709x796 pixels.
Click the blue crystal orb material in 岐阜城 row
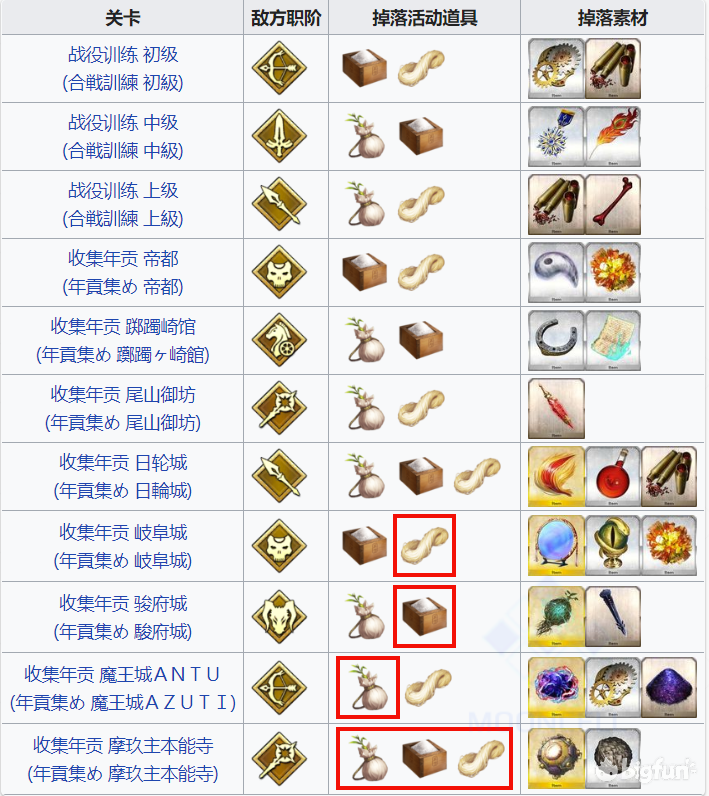click(x=556, y=546)
